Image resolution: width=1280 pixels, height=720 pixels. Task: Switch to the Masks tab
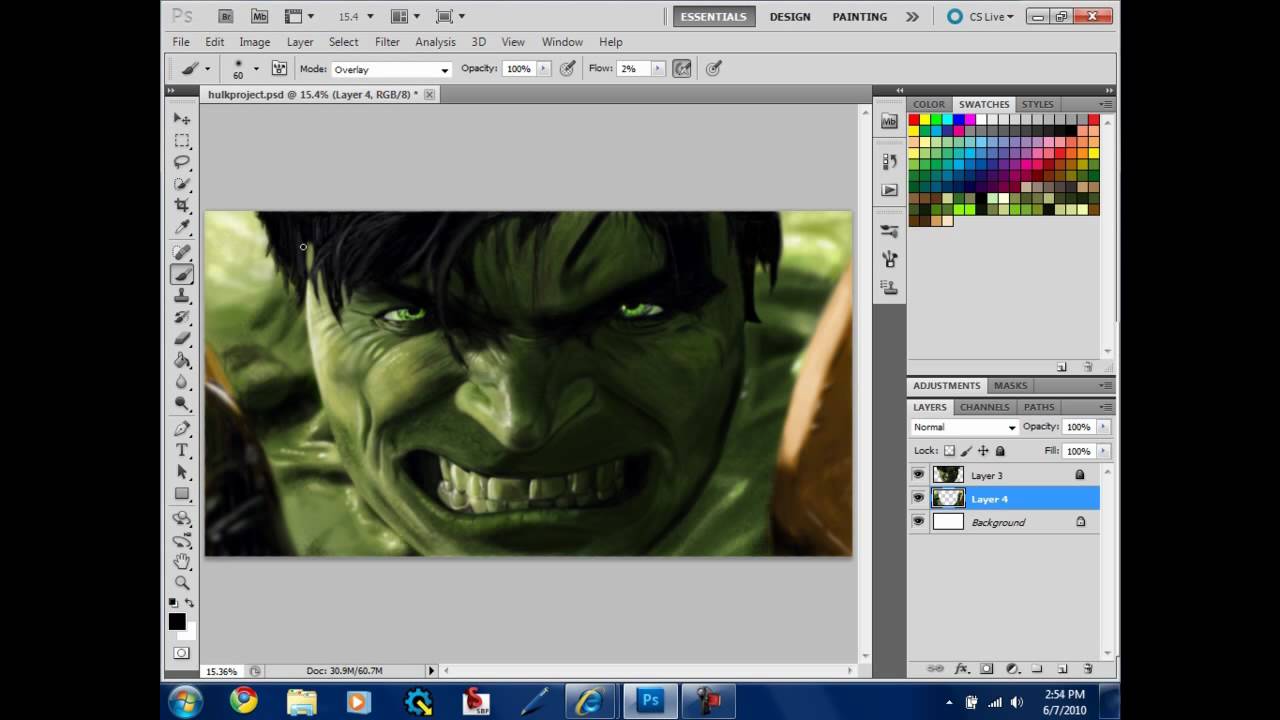(x=1010, y=385)
